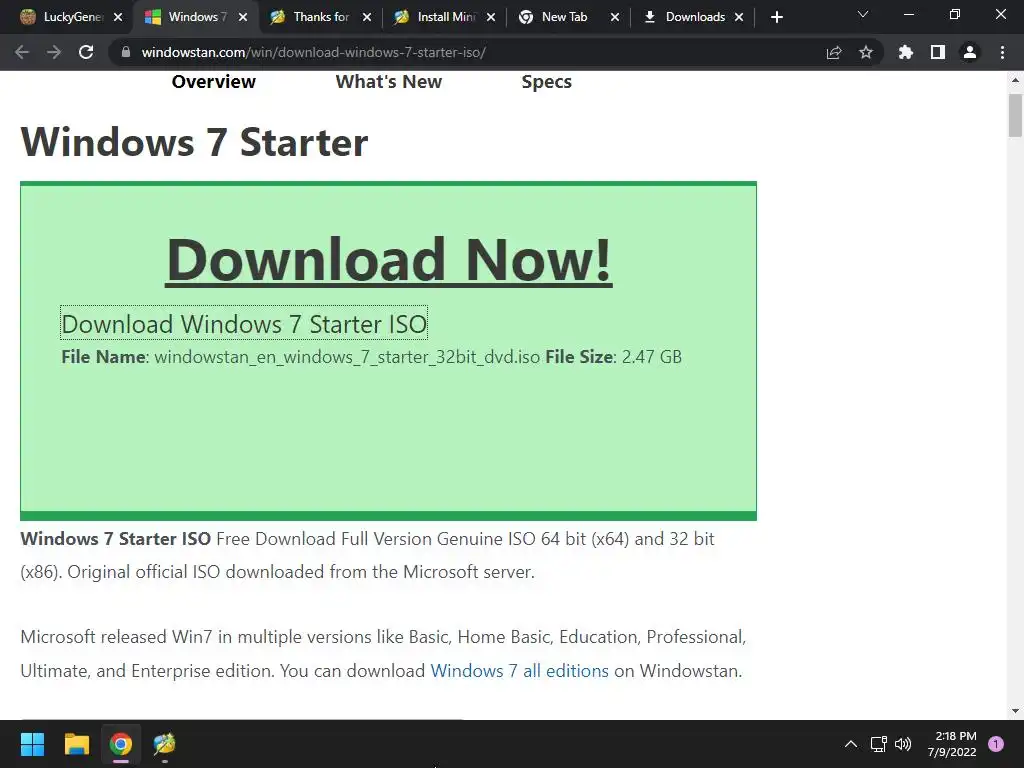This screenshot has height=768, width=1024.
Task: Open Chrome from taskbar
Action: click(121, 744)
